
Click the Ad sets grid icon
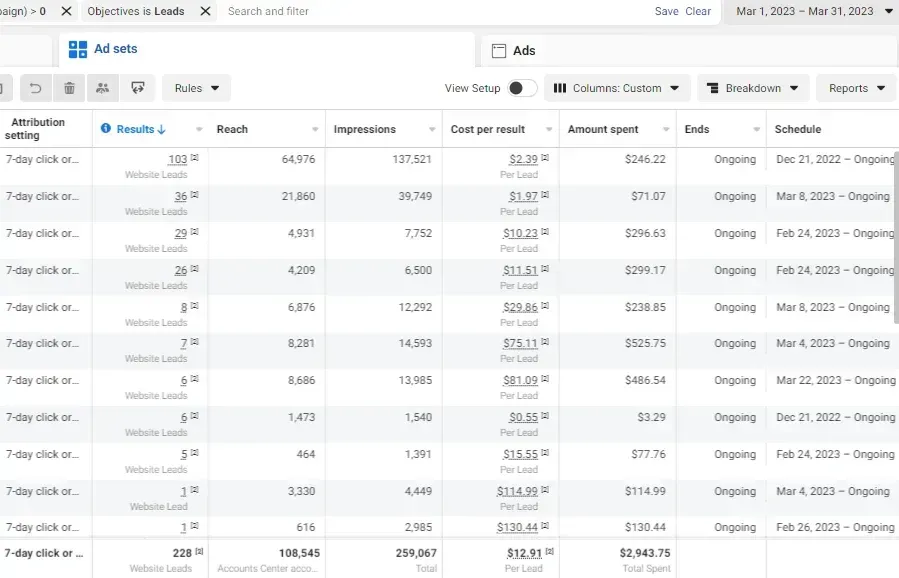78,49
